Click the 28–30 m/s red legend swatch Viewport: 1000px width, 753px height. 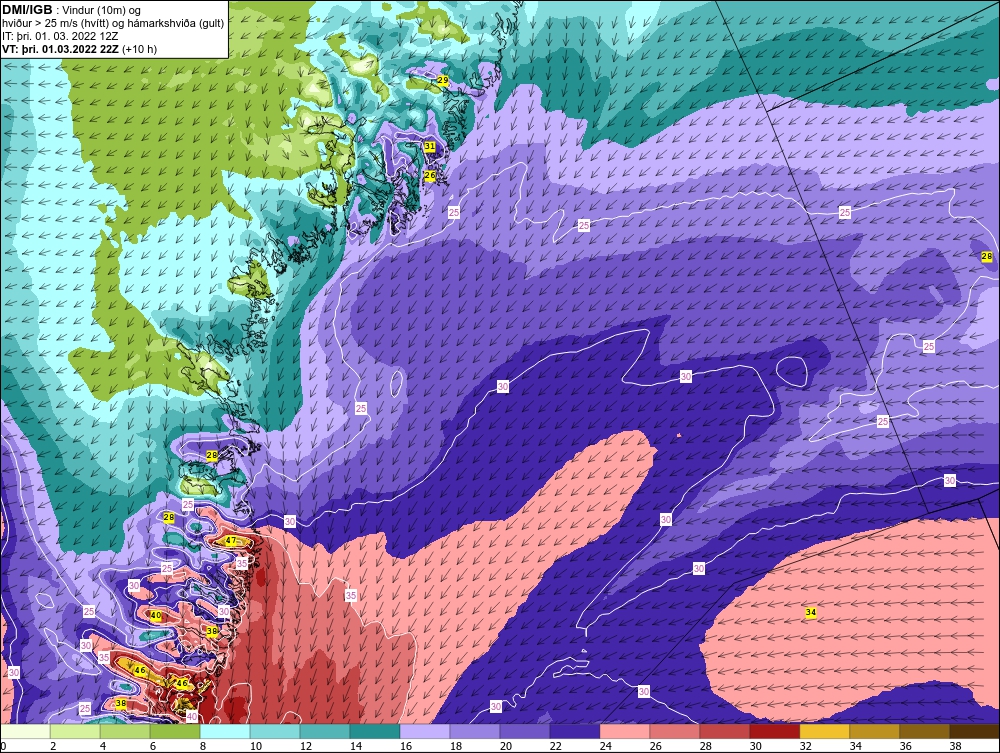[725, 731]
